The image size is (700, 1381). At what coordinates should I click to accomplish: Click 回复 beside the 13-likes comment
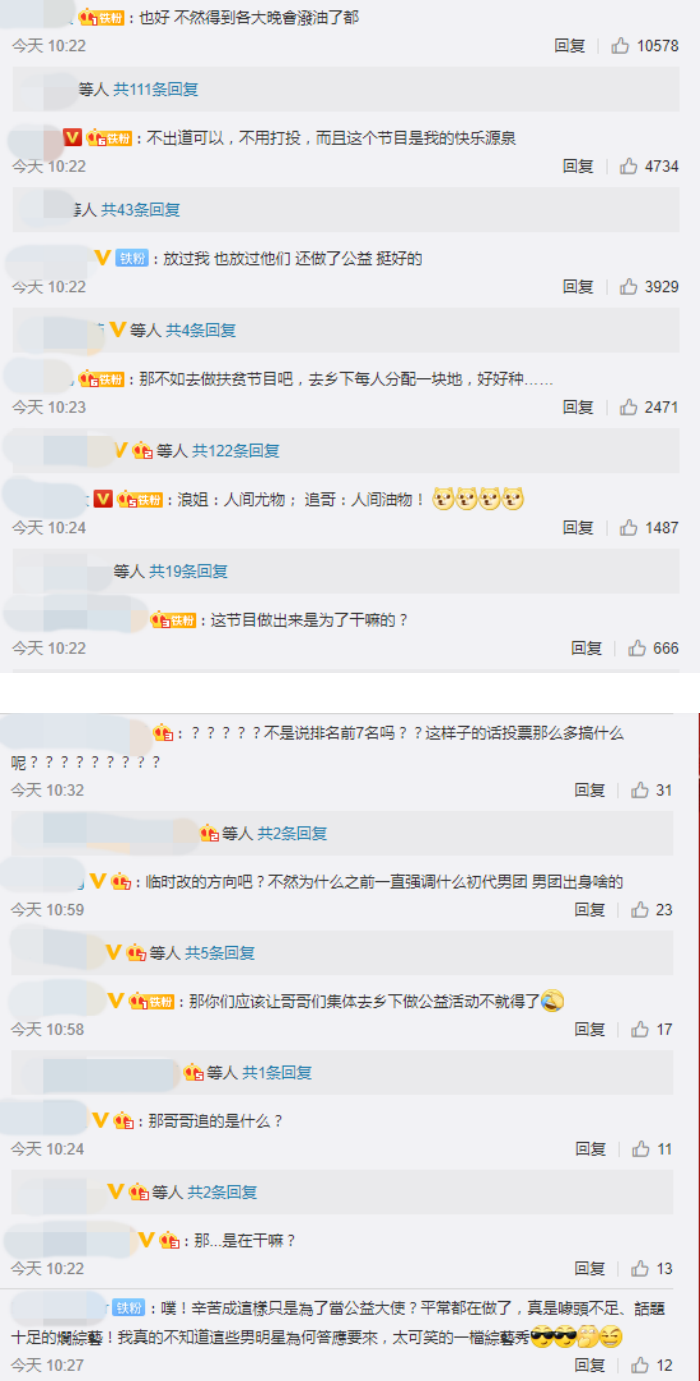tap(590, 1268)
